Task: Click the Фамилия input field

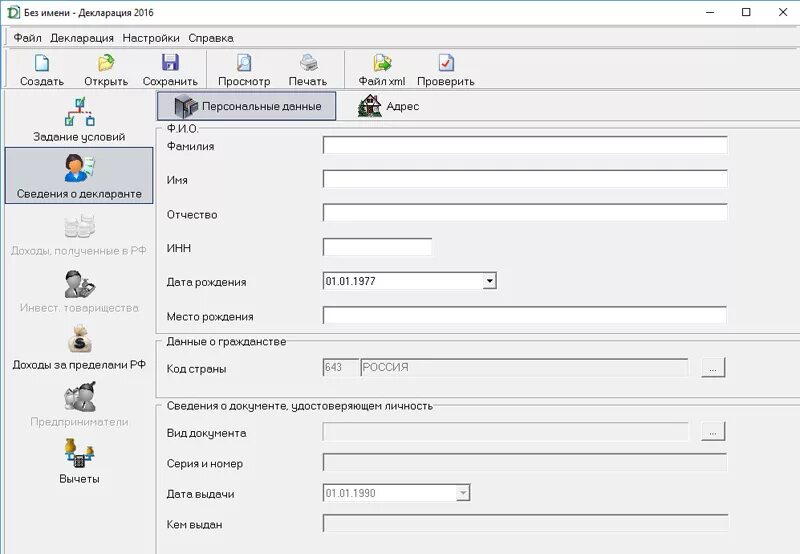Action: click(x=525, y=145)
